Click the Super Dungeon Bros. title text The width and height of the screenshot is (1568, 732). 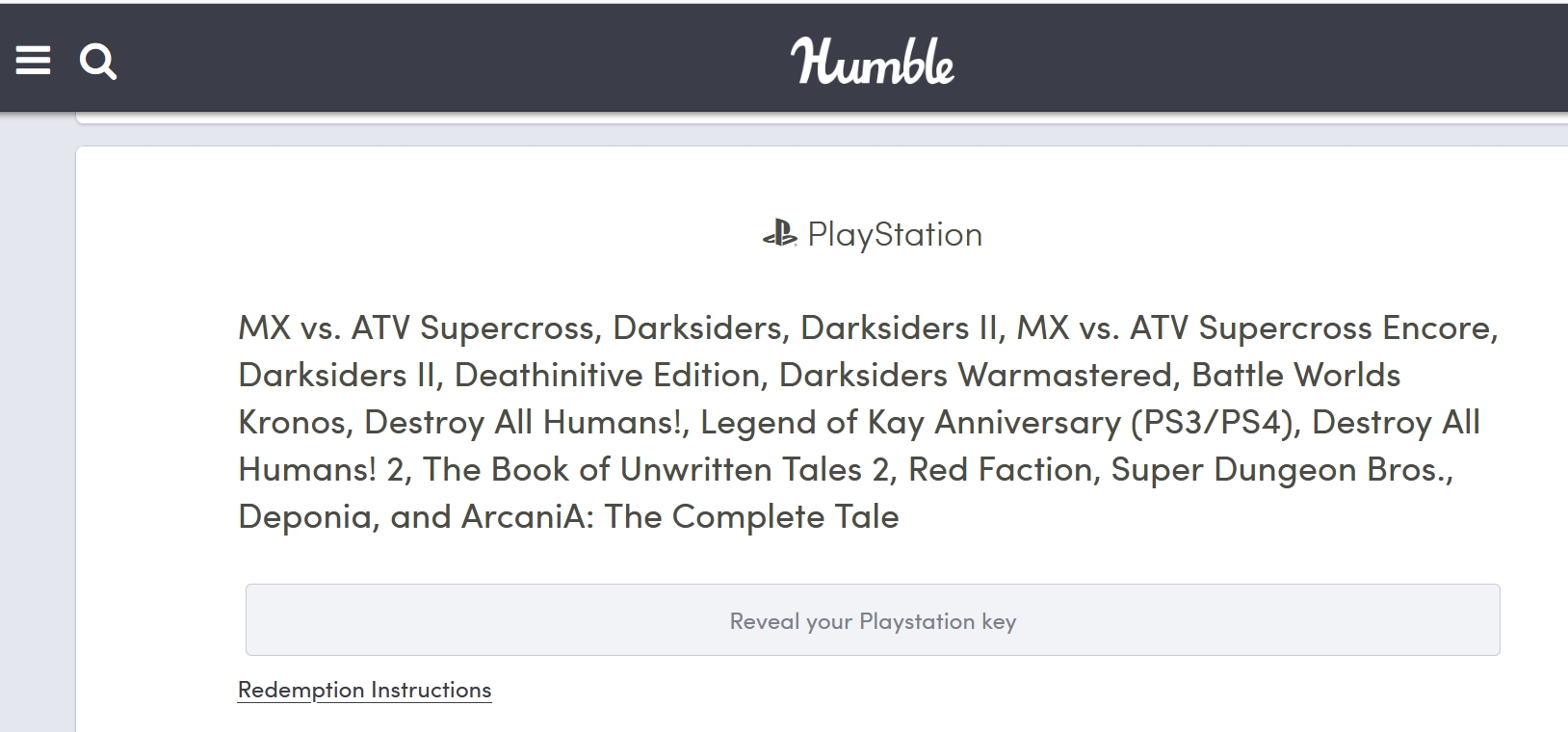1281,469
